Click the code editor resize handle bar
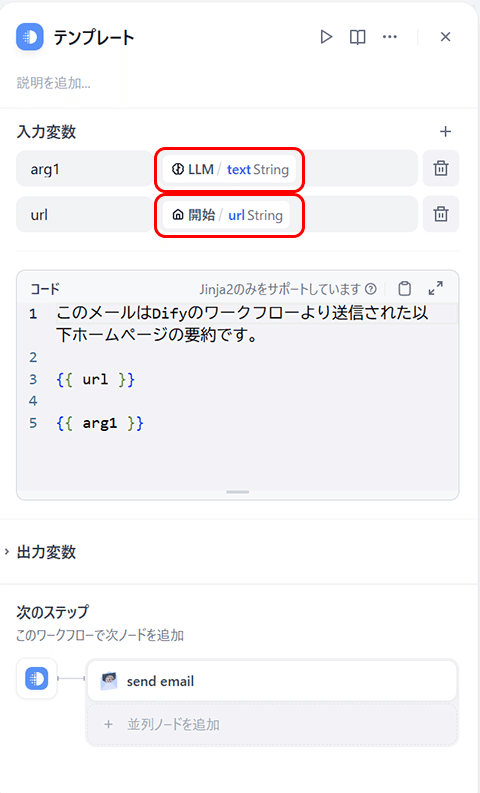The width and height of the screenshot is (480, 793). (237, 492)
